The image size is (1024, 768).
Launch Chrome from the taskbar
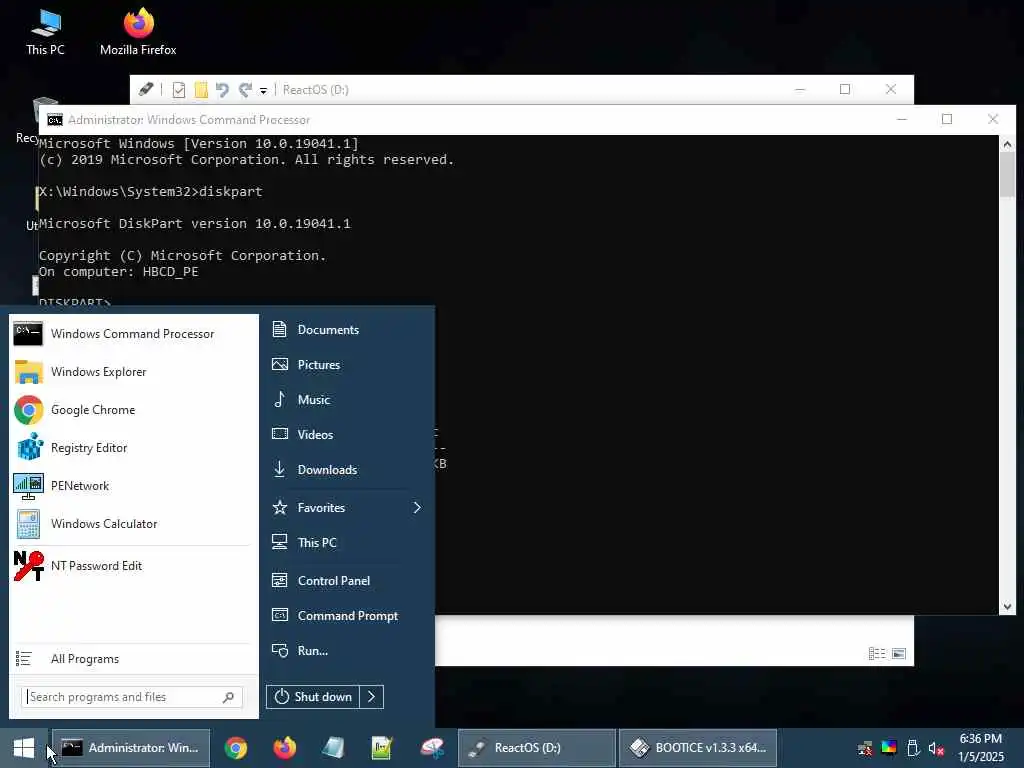tap(236, 748)
